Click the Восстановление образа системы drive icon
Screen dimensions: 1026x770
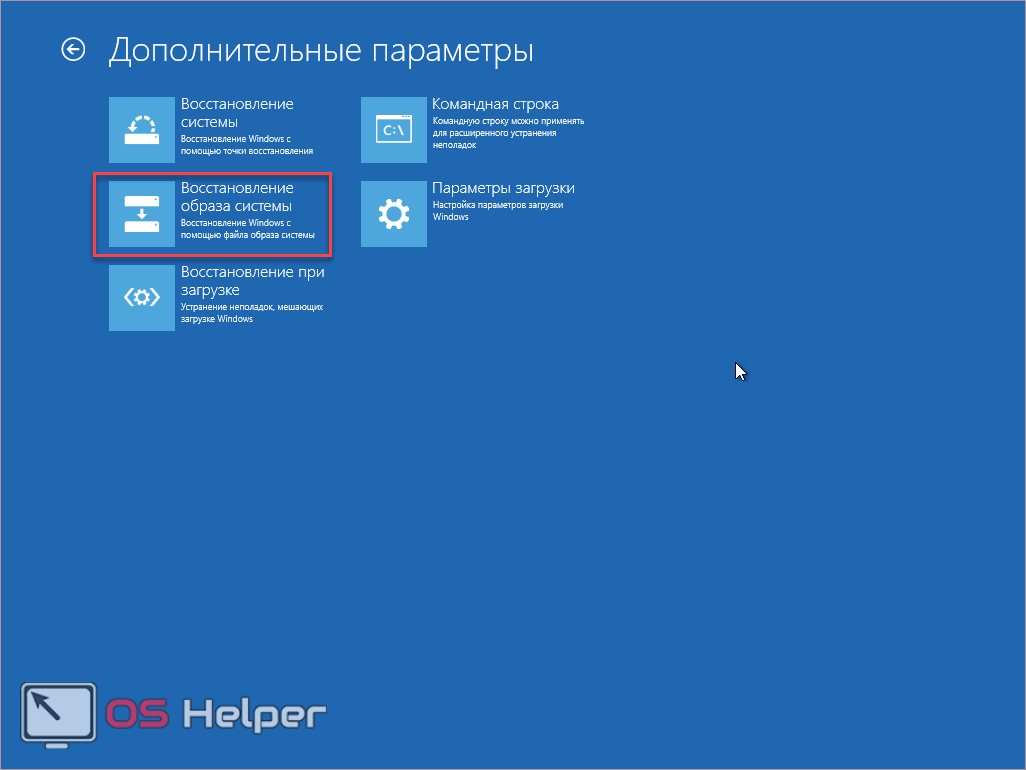(x=142, y=213)
